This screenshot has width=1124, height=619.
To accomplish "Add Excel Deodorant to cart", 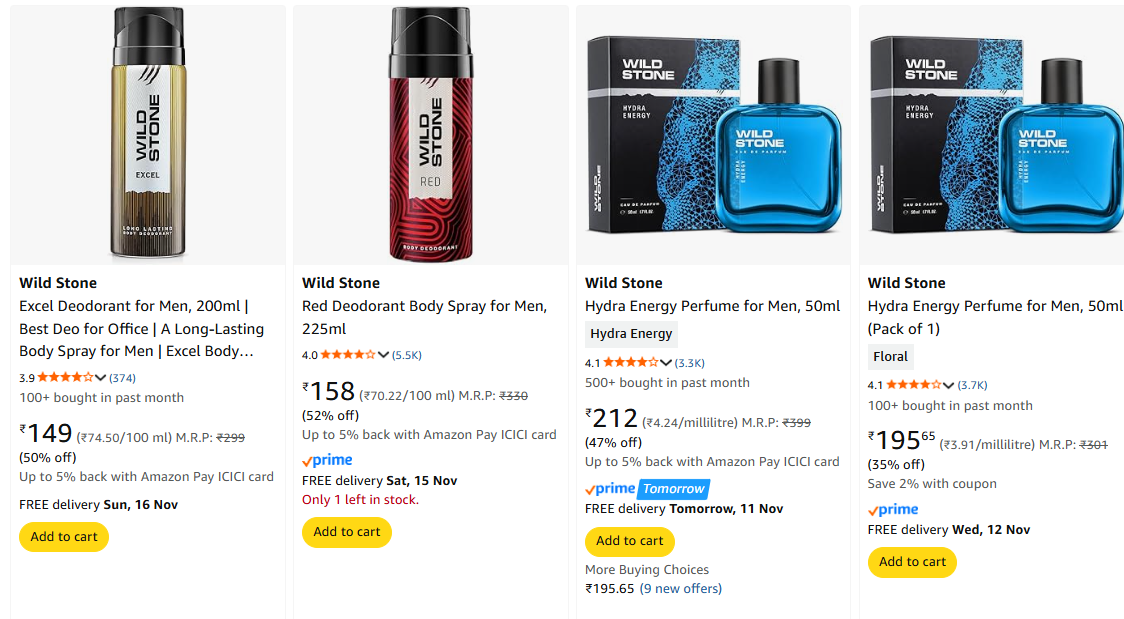I will click(64, 537).
